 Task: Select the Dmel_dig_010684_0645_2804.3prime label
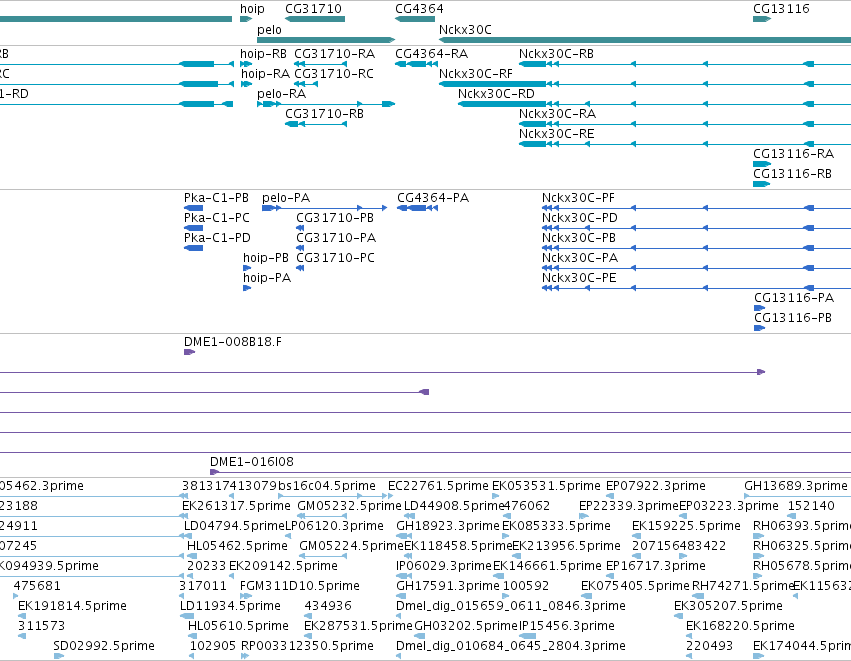pos(511,646)
